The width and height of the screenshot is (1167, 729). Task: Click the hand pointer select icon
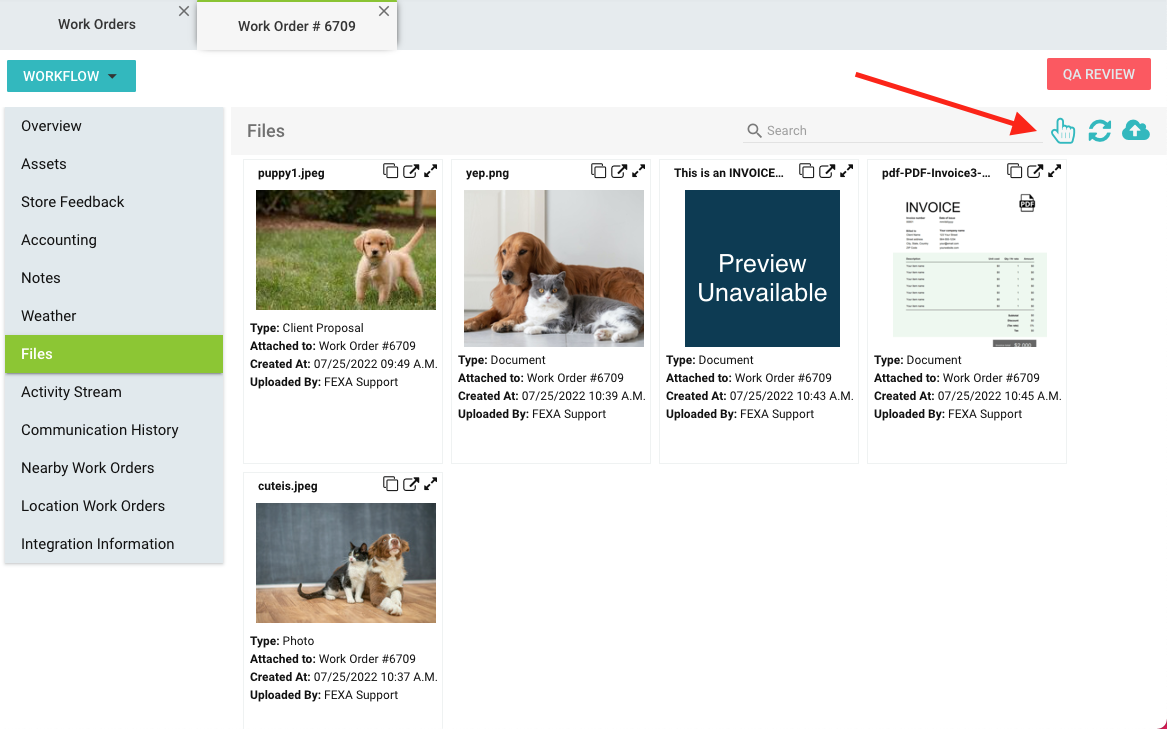(1063, 130)
